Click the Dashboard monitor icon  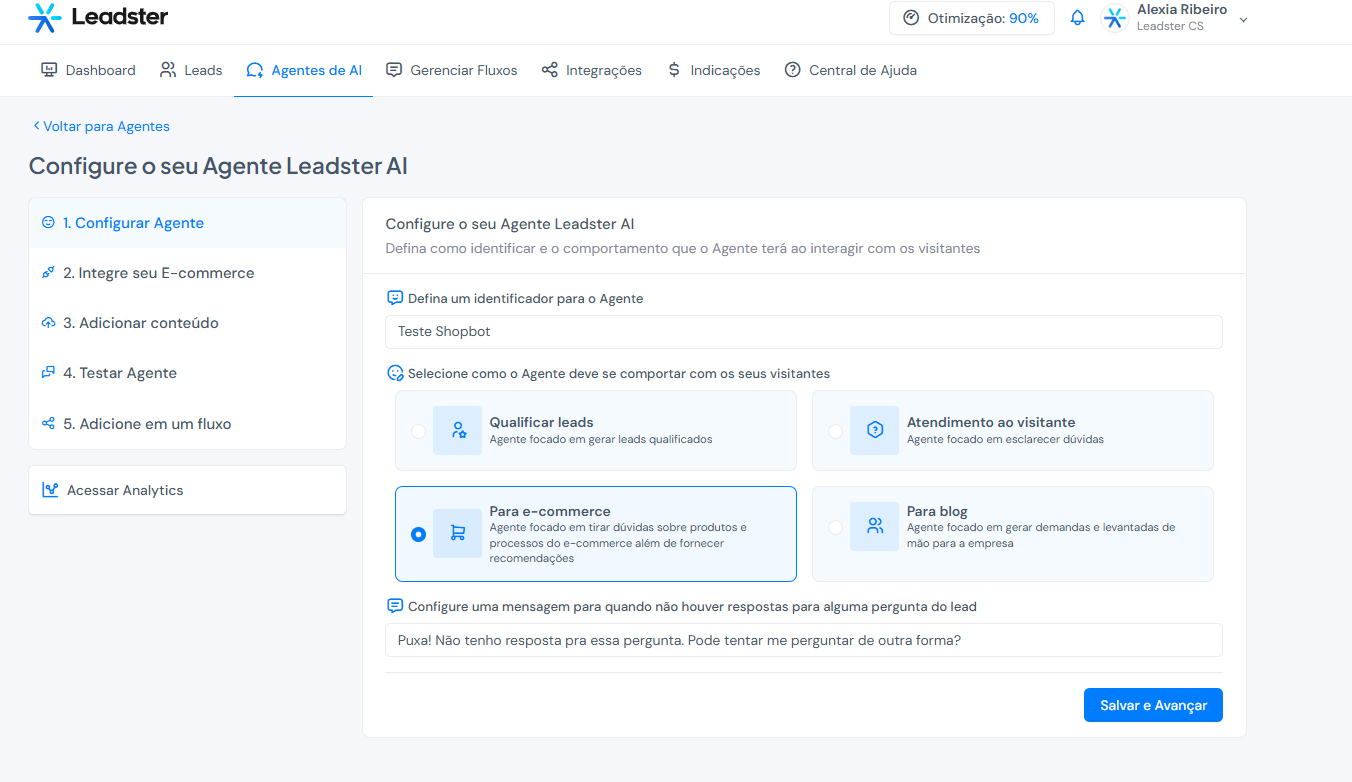(49, 70)
